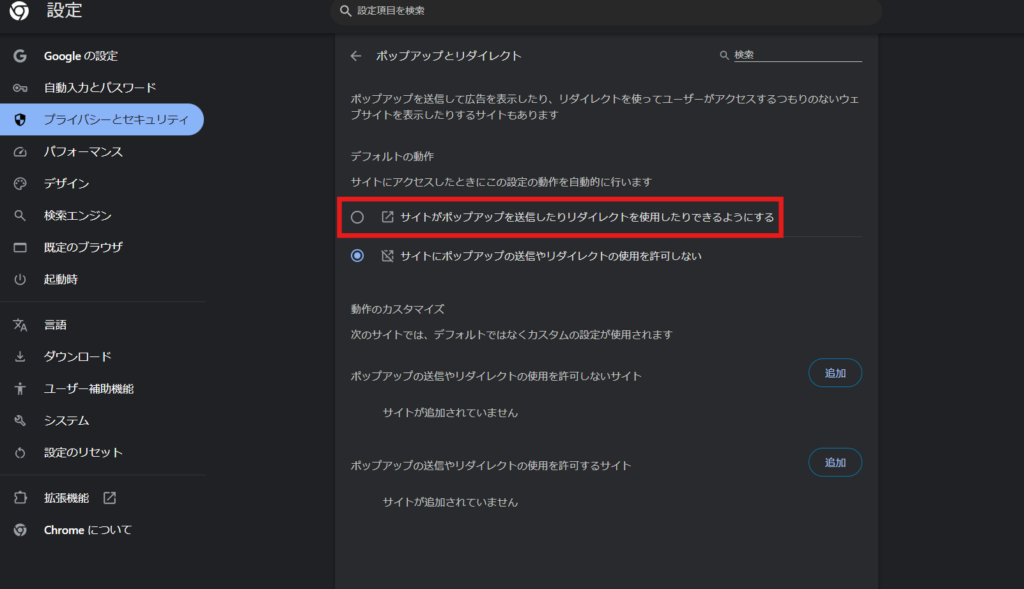Image resolution: width=1024 pixels, height=589 pixels.
Task: Click the open-in-new icon on allow popups option
Action: tap(387, 217)
